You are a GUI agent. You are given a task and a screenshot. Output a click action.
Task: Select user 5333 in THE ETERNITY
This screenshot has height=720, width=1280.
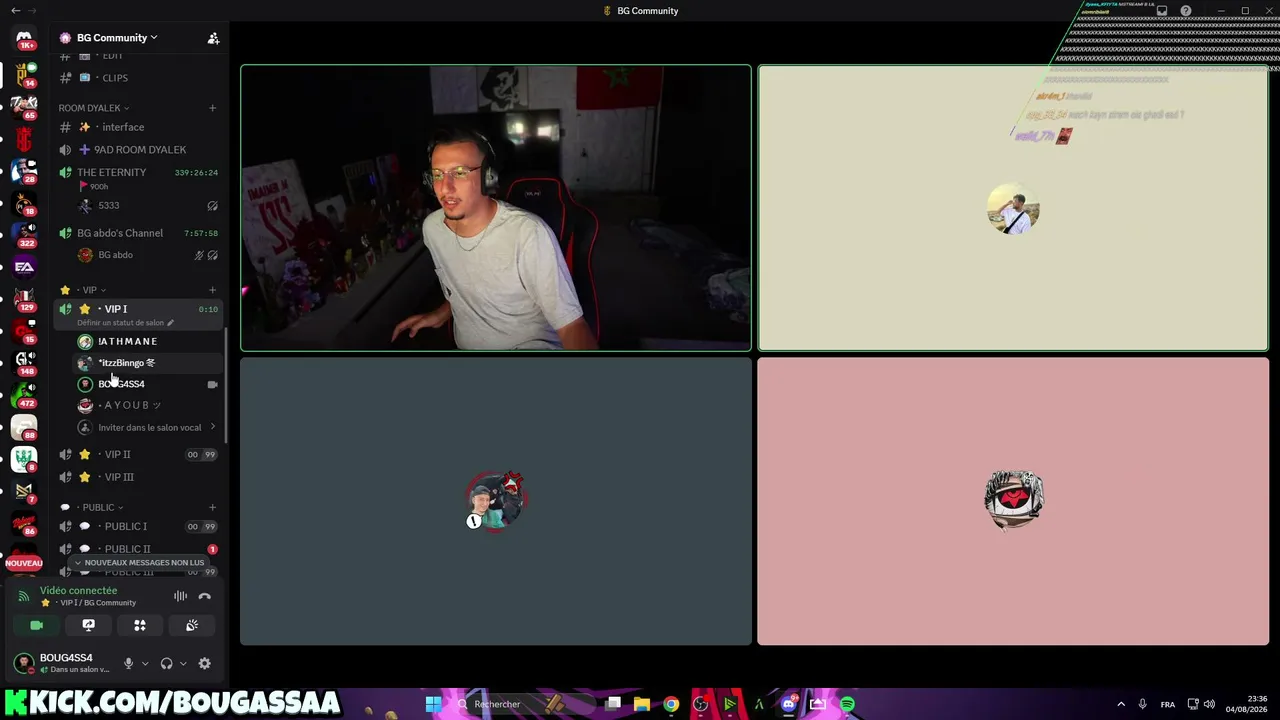[148, 206]
